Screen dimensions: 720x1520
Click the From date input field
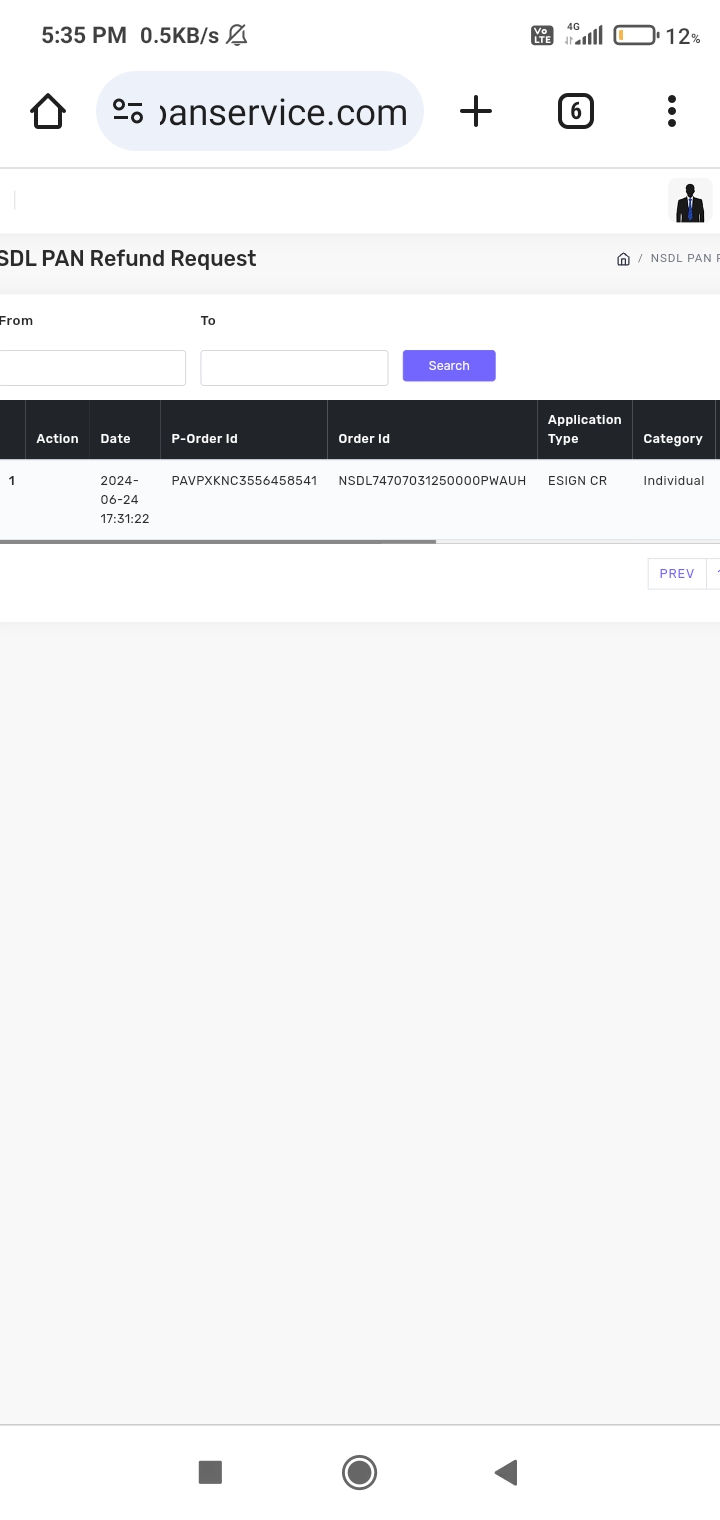(92, 367)
